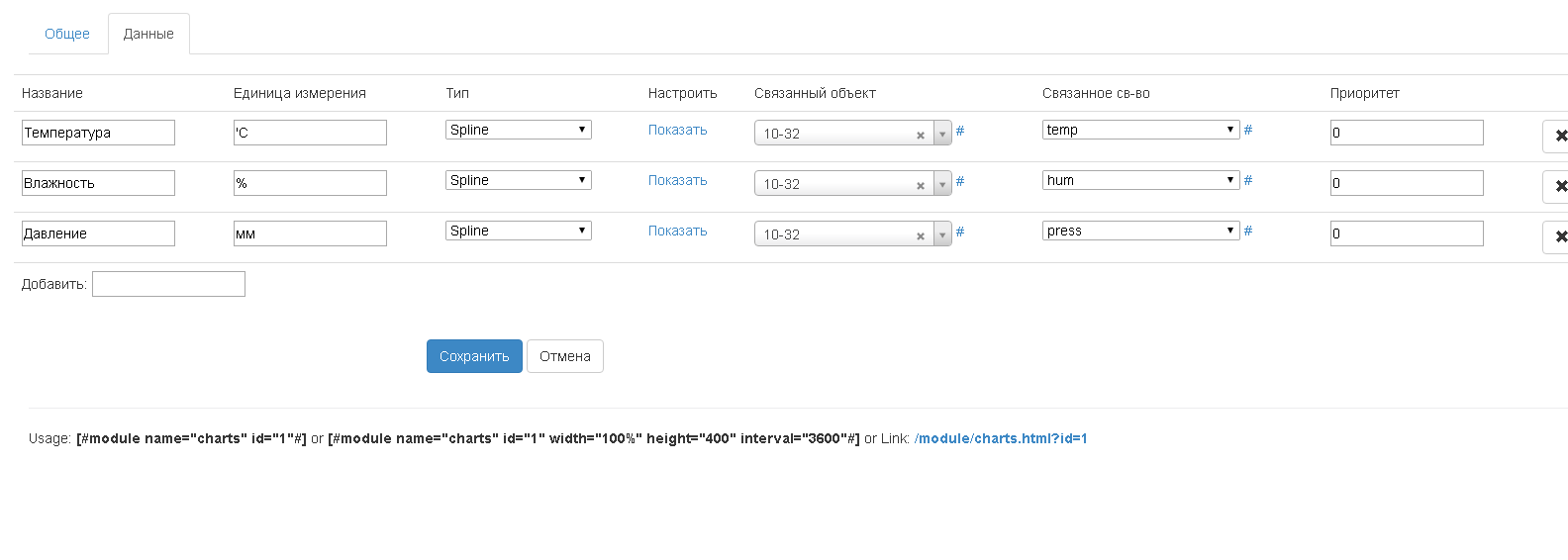Expand the Spline type dropdown for Влажность

pos(518,180)
